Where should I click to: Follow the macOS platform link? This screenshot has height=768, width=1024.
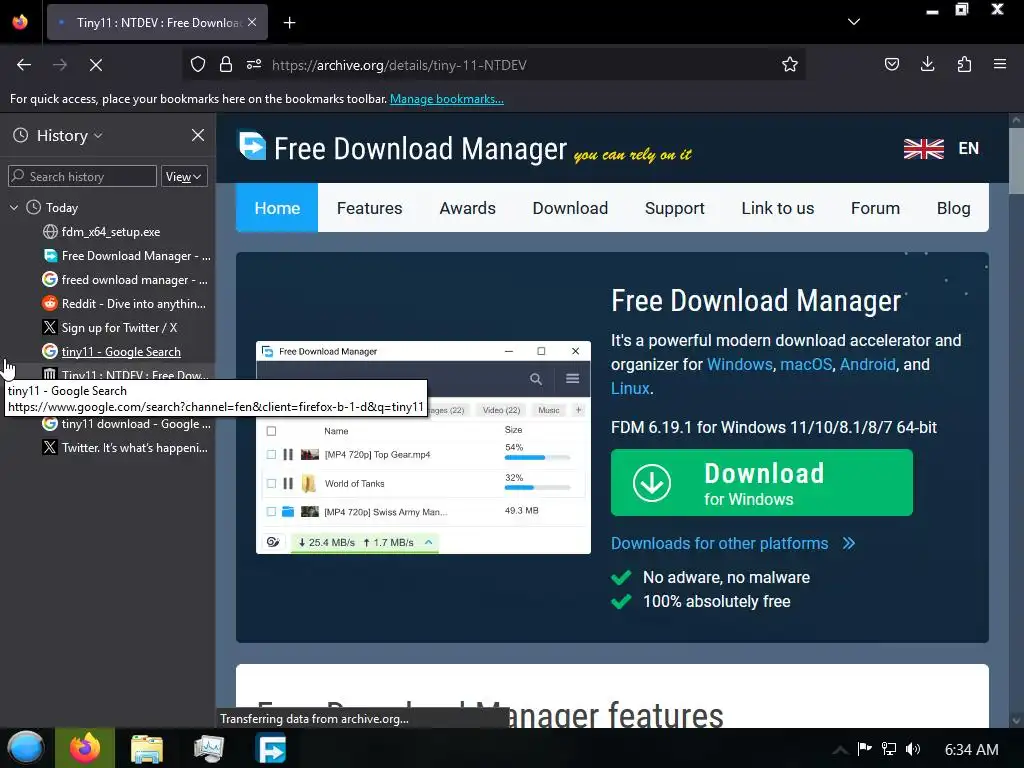coord(806,364)
